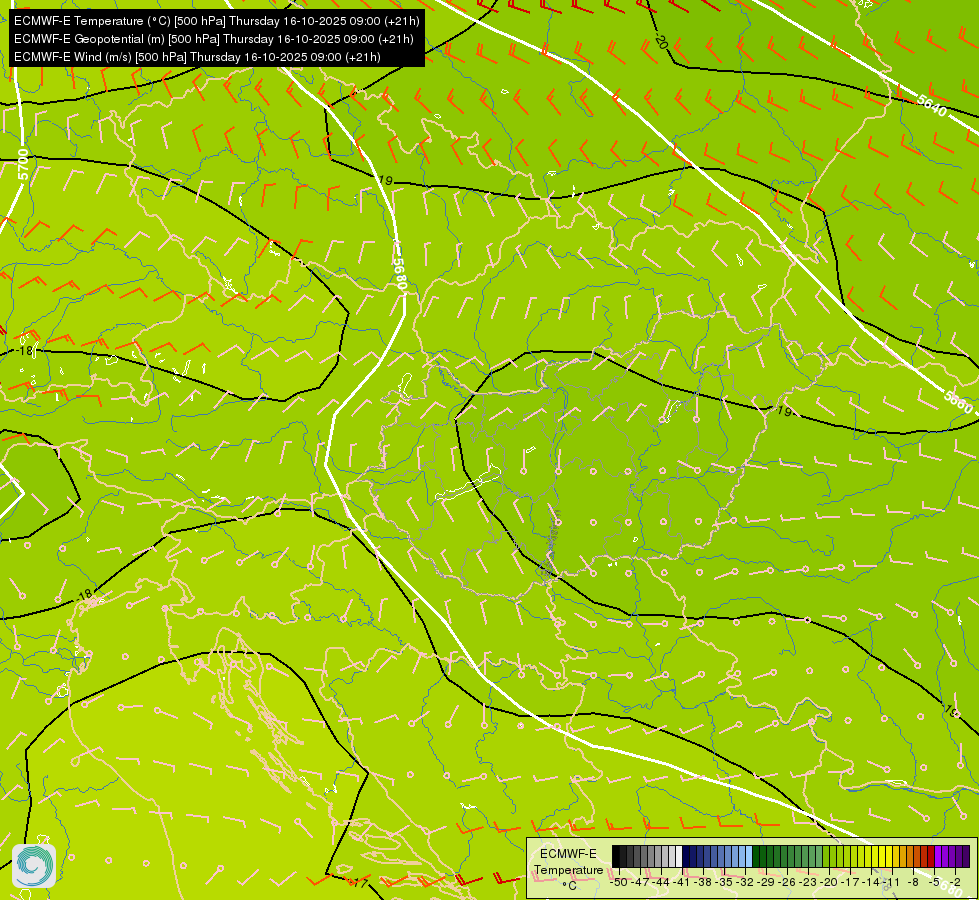Click the 5640 geopotential contour label
This screenshot has width=979, height=900.
pyautogui.click(x=932, y=105)
